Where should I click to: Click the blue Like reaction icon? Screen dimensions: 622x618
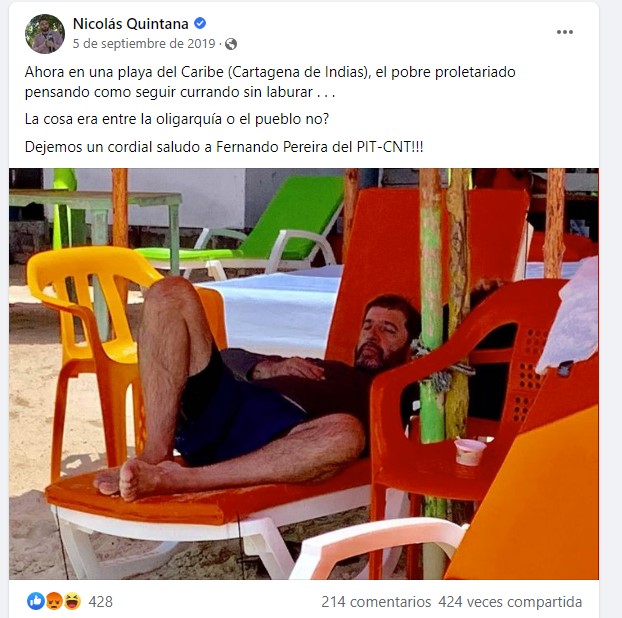tap(36, 601)
